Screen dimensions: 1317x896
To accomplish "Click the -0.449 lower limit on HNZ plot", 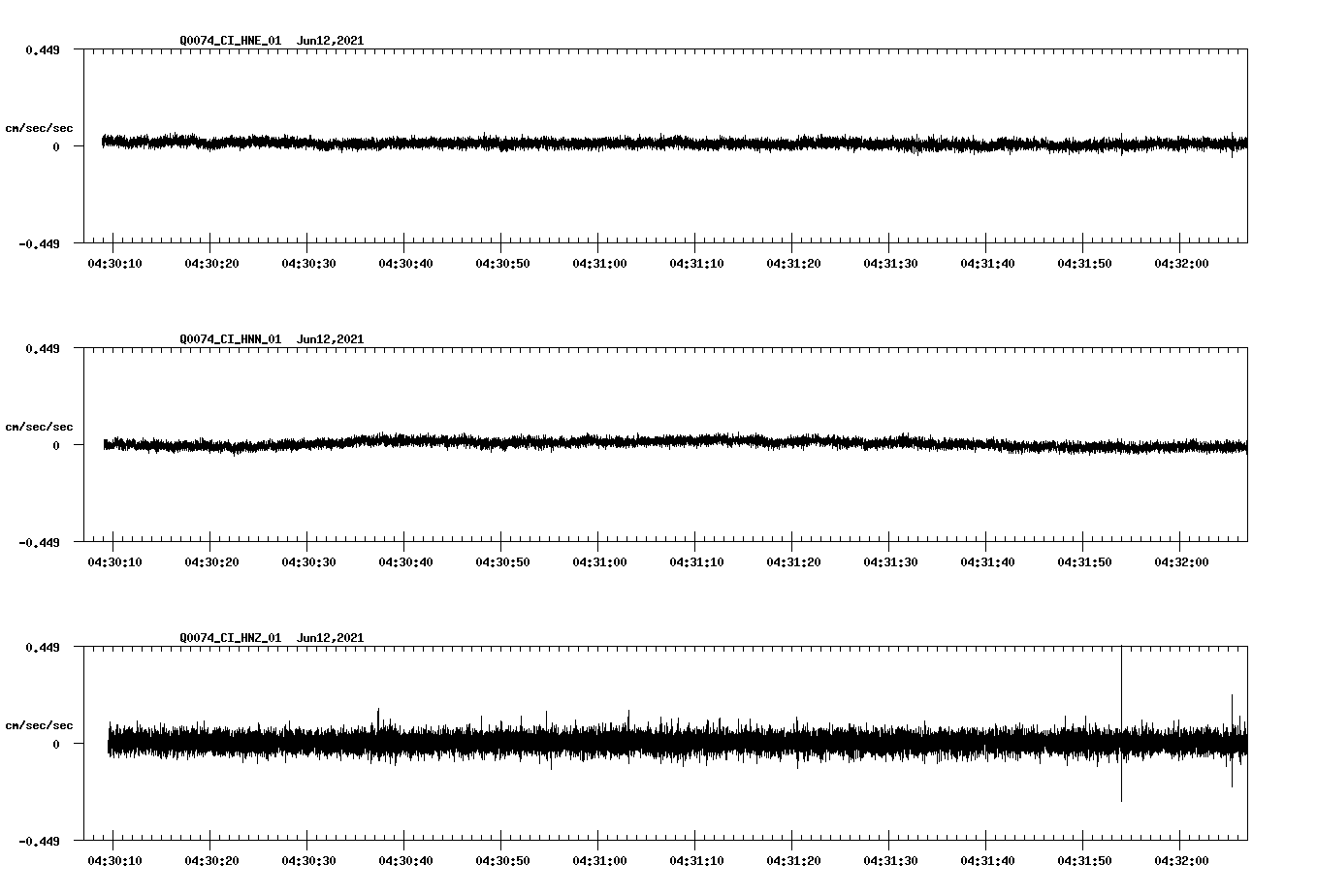I will click(39, 841).
